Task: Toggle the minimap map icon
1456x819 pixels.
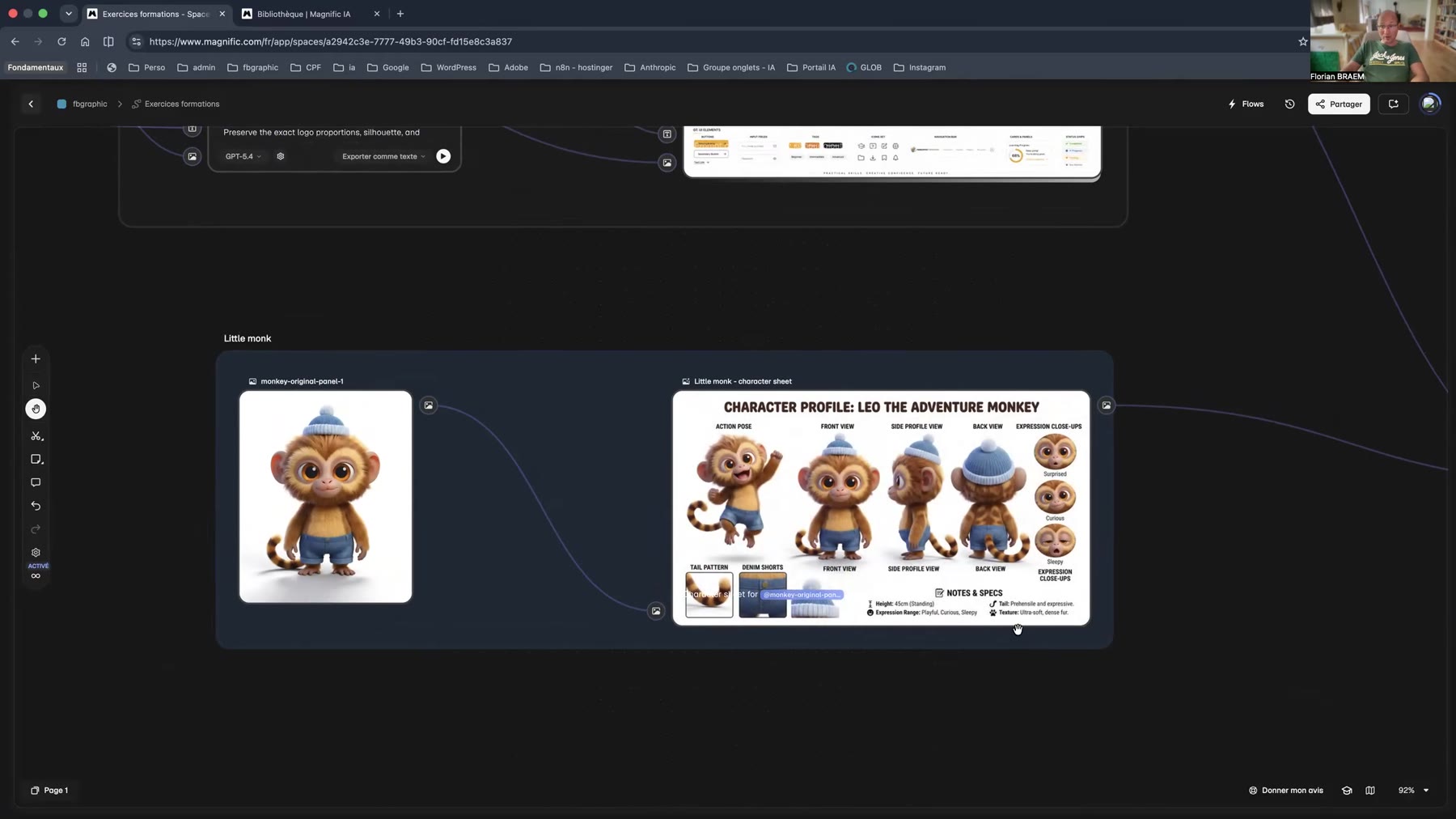Action: coord(1370,790)
